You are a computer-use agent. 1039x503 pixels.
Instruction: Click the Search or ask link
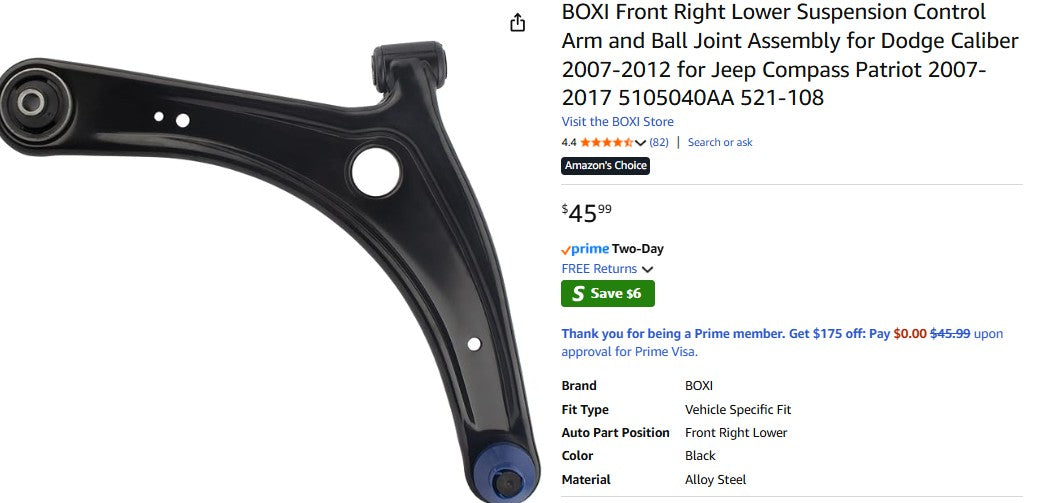tap(720, 142)
